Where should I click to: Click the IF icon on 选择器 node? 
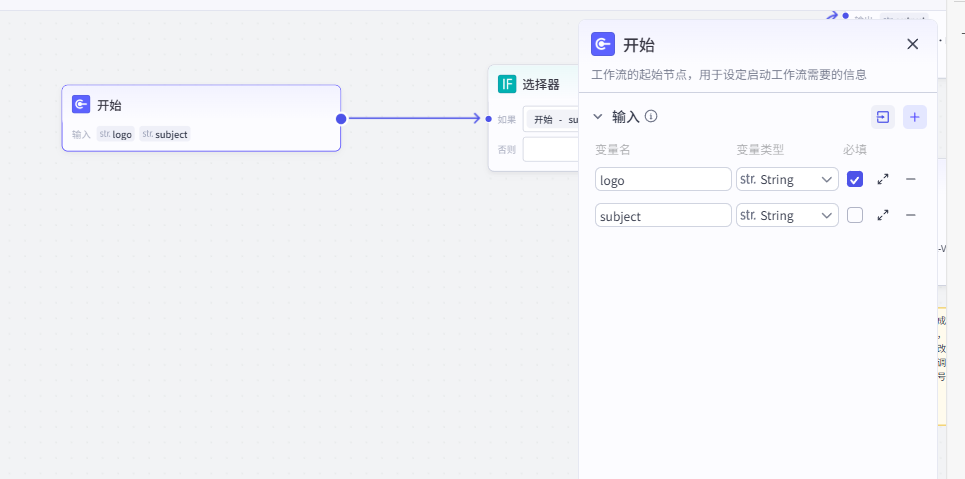tap(508, 84)
